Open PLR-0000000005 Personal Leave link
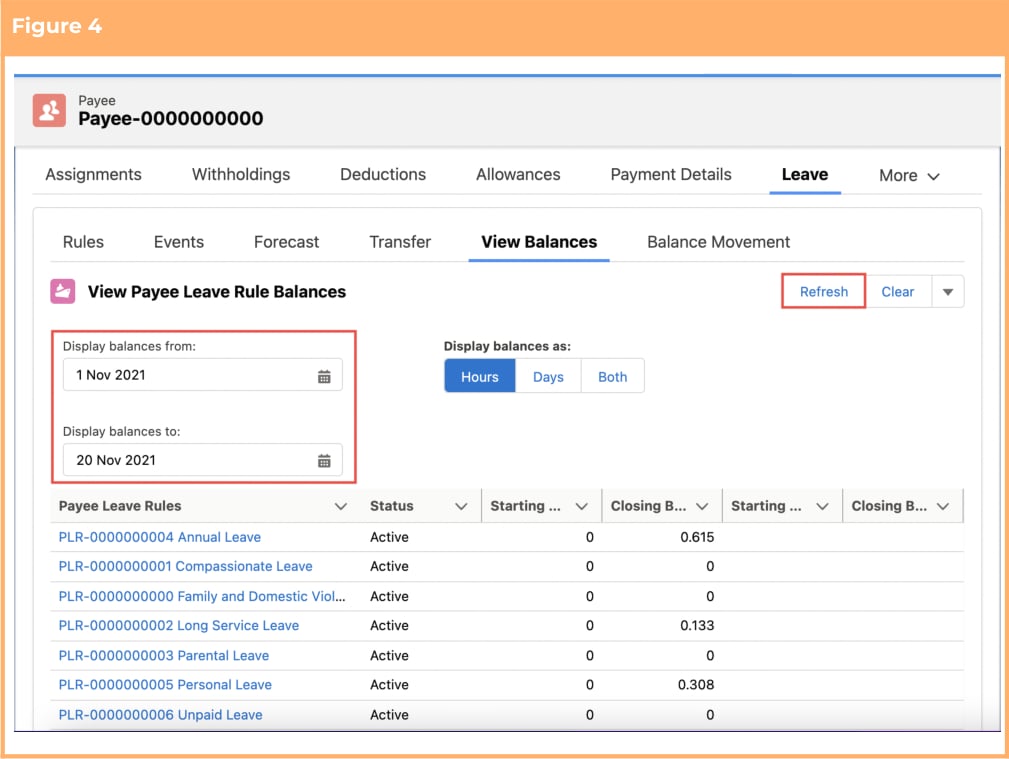This screenshot has width=1009, height=759. tap(165, 685)
